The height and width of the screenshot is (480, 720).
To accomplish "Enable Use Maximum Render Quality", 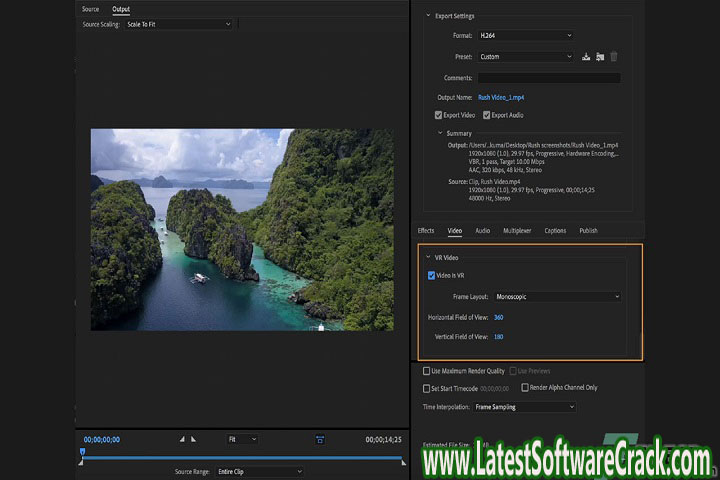I will point(427,371).
